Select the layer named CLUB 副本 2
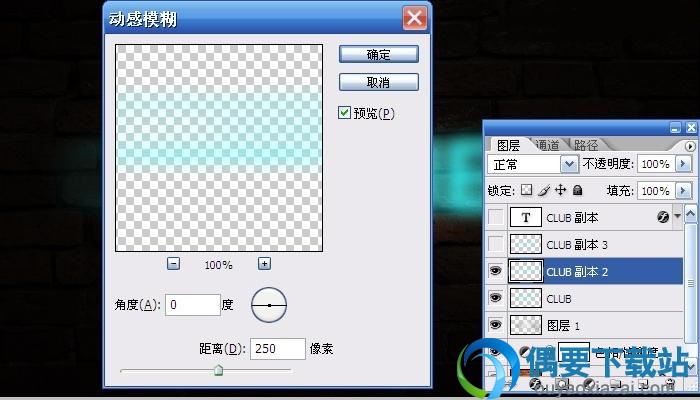 [x=577, y=271]
